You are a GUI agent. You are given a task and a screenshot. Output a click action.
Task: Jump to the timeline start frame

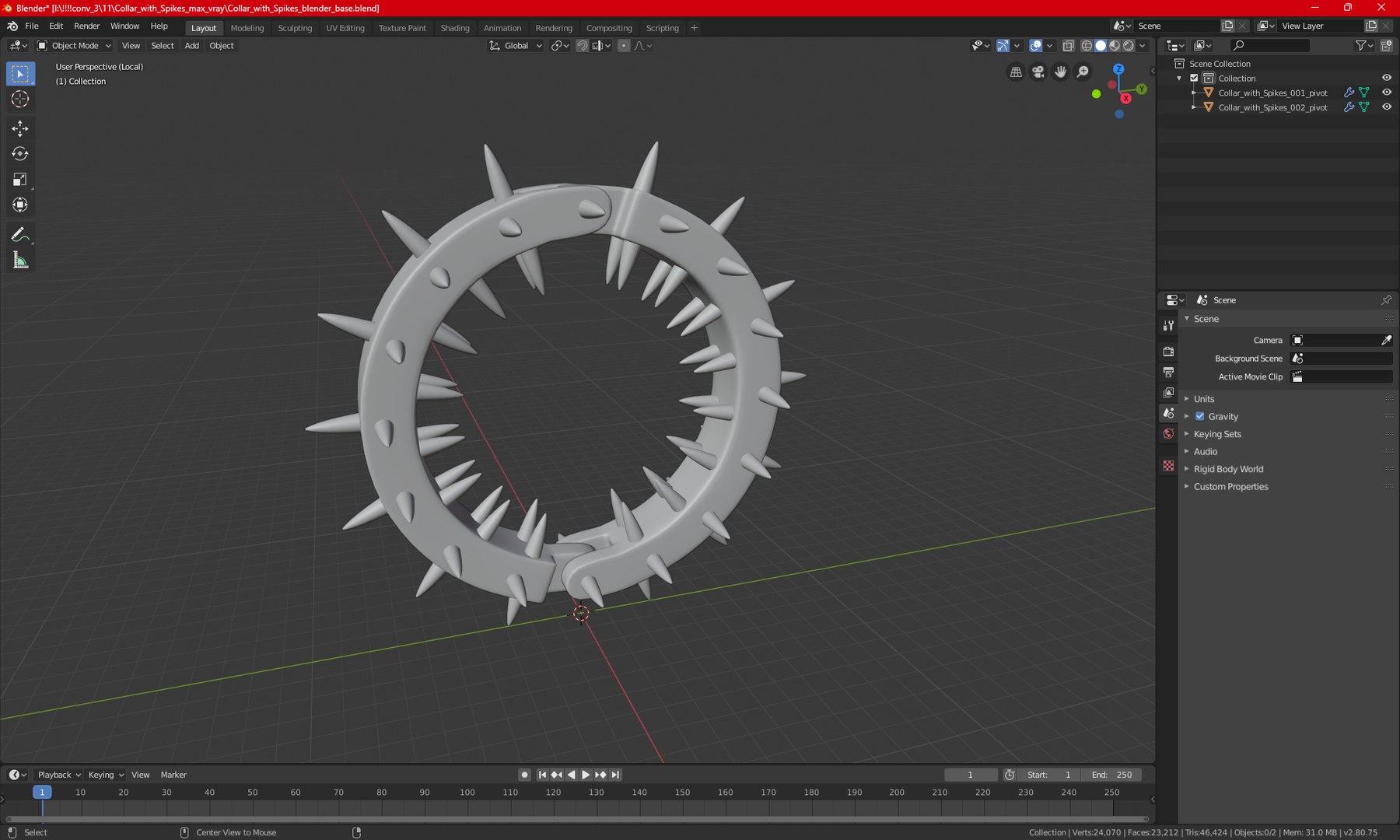tap(542, 775)
